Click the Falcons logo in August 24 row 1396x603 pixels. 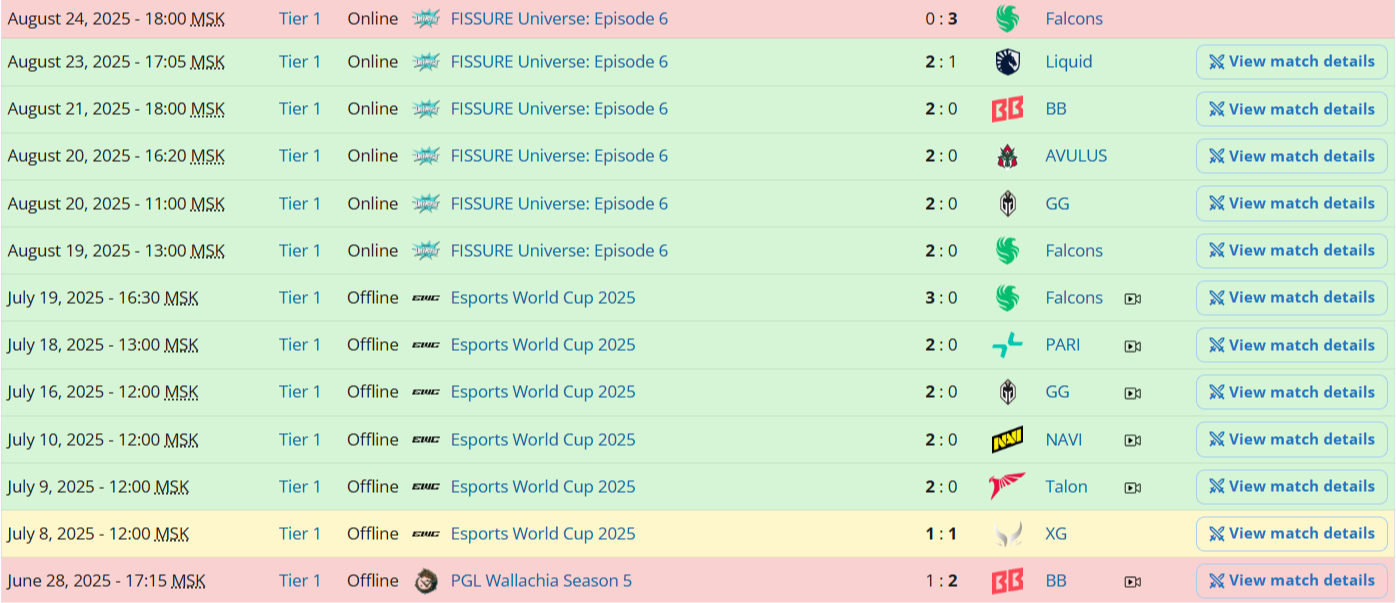1007,18
